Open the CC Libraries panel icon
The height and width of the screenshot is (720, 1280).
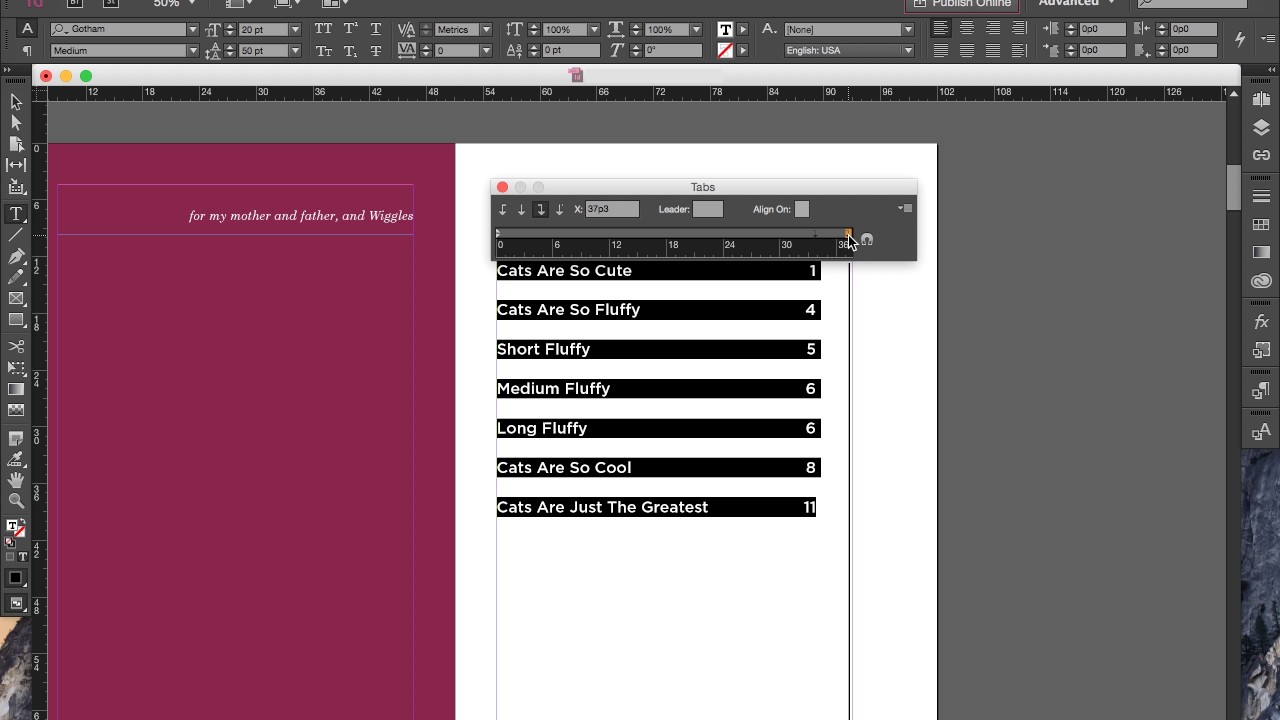pos(1261,281)
